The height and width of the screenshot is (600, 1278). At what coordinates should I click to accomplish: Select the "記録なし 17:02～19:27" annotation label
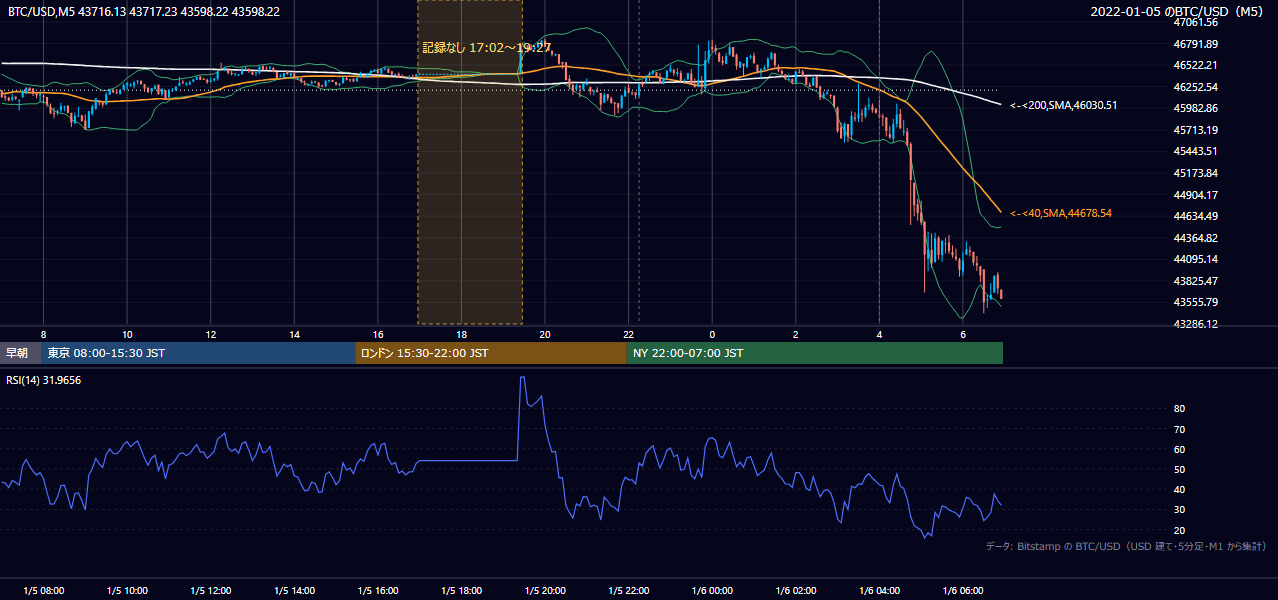point(487,47)
